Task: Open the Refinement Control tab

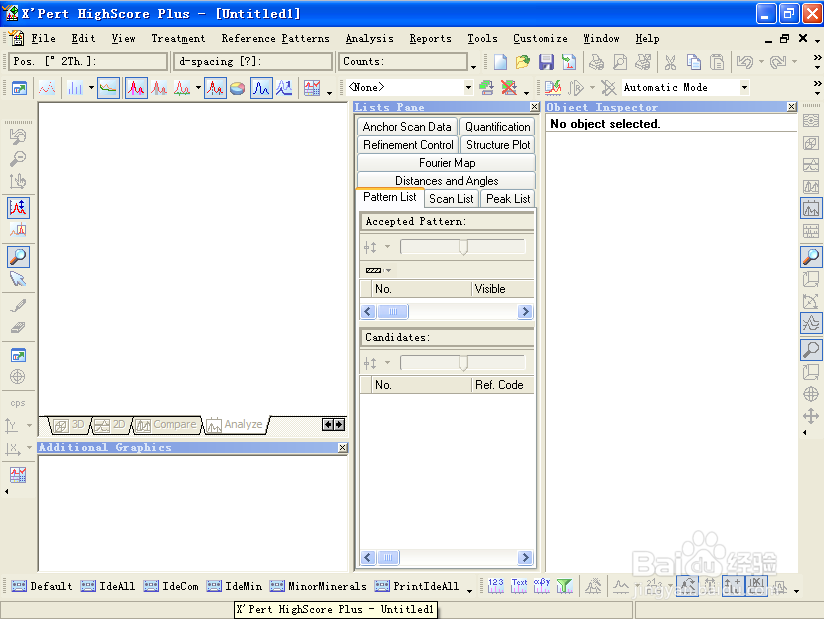Action: point(408,145)
